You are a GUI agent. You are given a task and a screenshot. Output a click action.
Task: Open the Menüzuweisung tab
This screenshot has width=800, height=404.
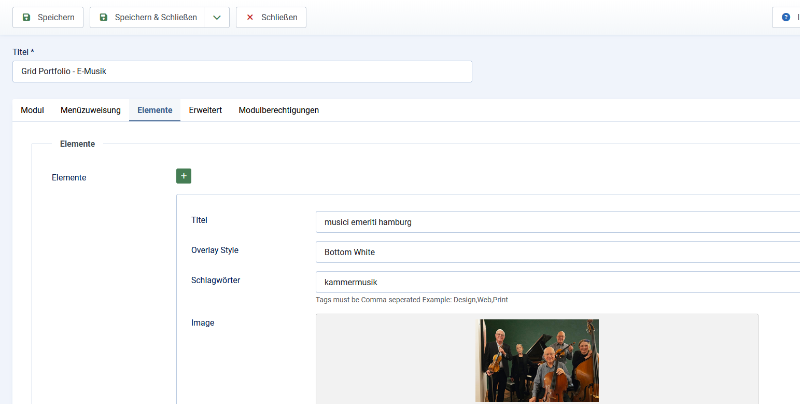point(90,110)
